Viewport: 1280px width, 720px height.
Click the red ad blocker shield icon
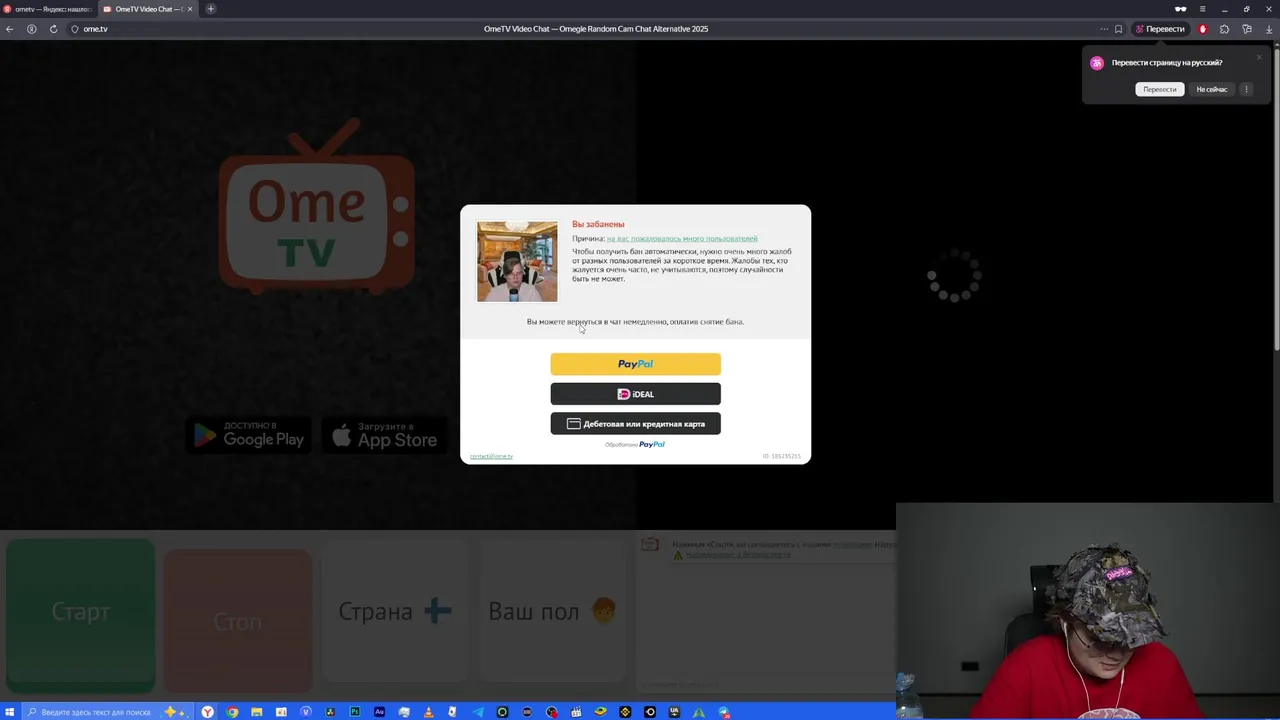click(1202, 29)
